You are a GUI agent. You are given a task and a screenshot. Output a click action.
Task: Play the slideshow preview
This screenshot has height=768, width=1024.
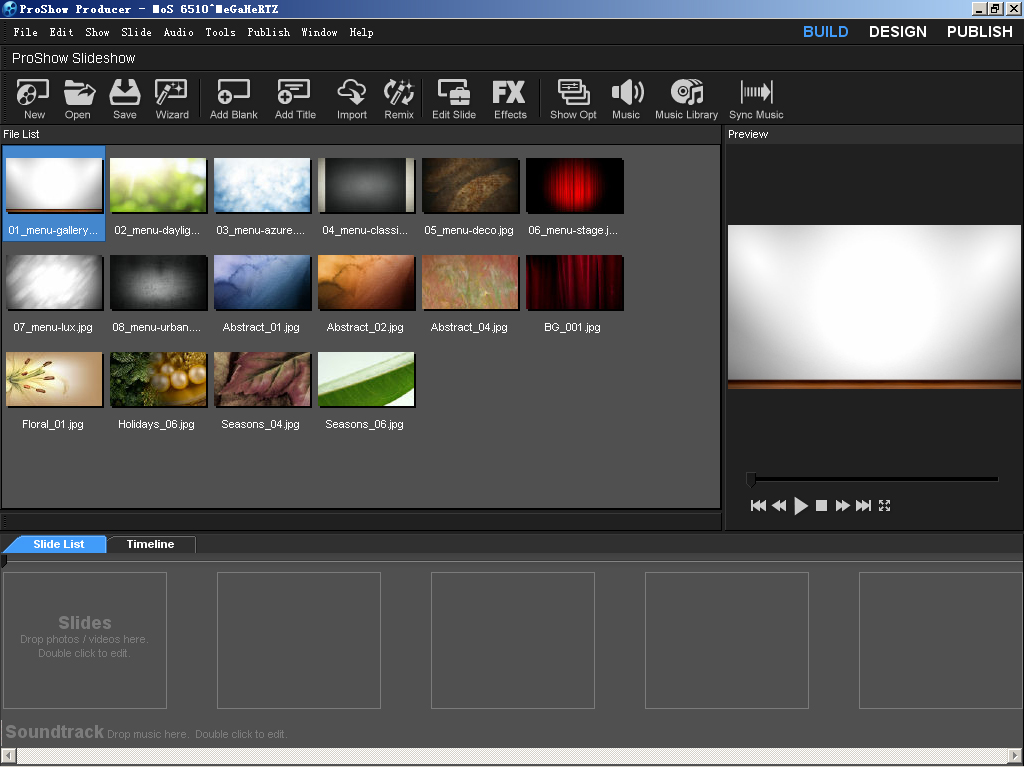tap(801, 505)
